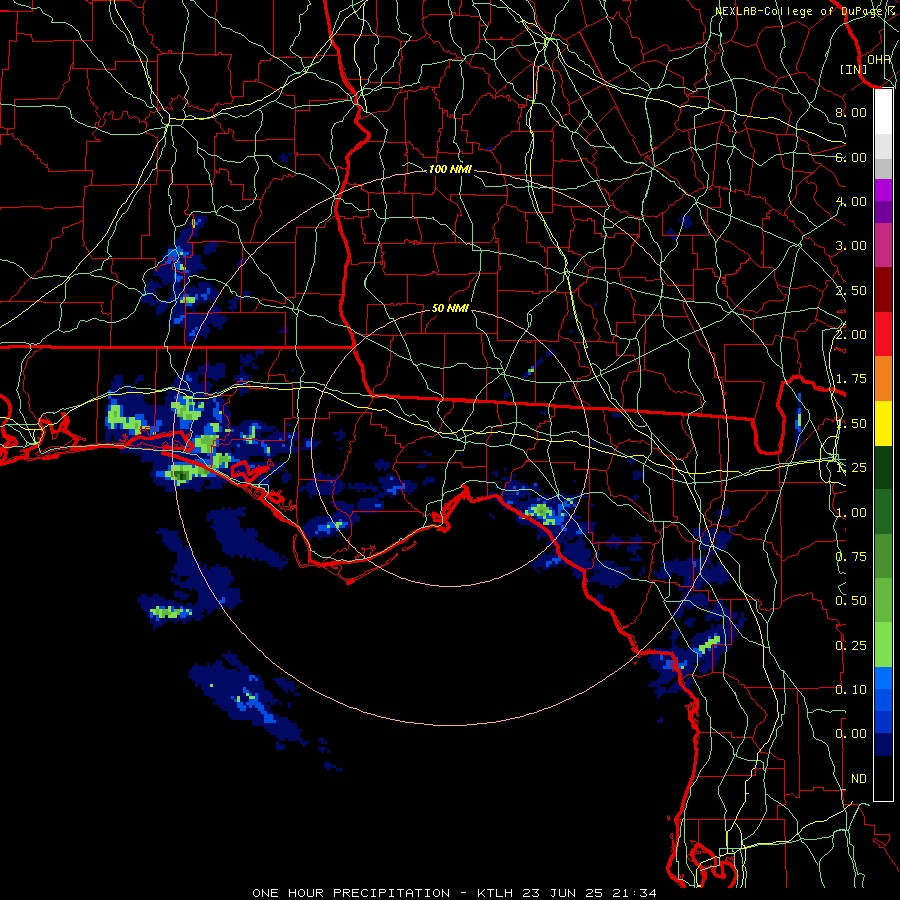The height and width of the screenshot is (900, 900).
Task: Select the yellow swatch beside 1.50
Action: tap(883, 423)
